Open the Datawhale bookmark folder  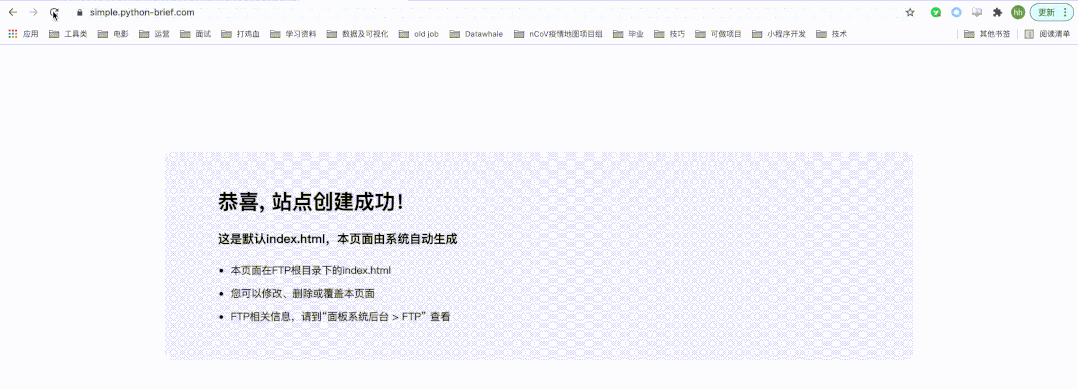coord(476,34)
